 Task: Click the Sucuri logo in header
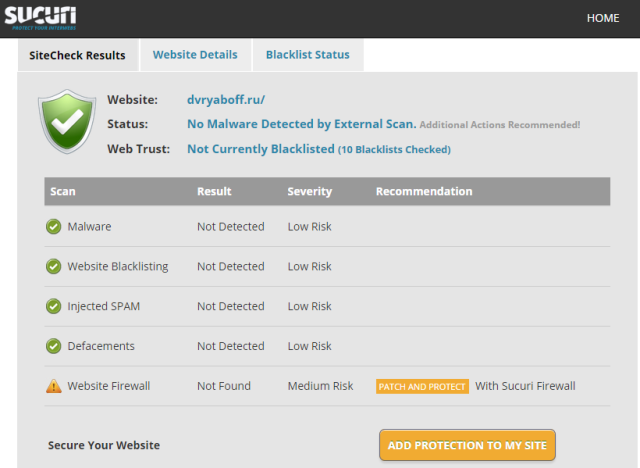point(40,18)
